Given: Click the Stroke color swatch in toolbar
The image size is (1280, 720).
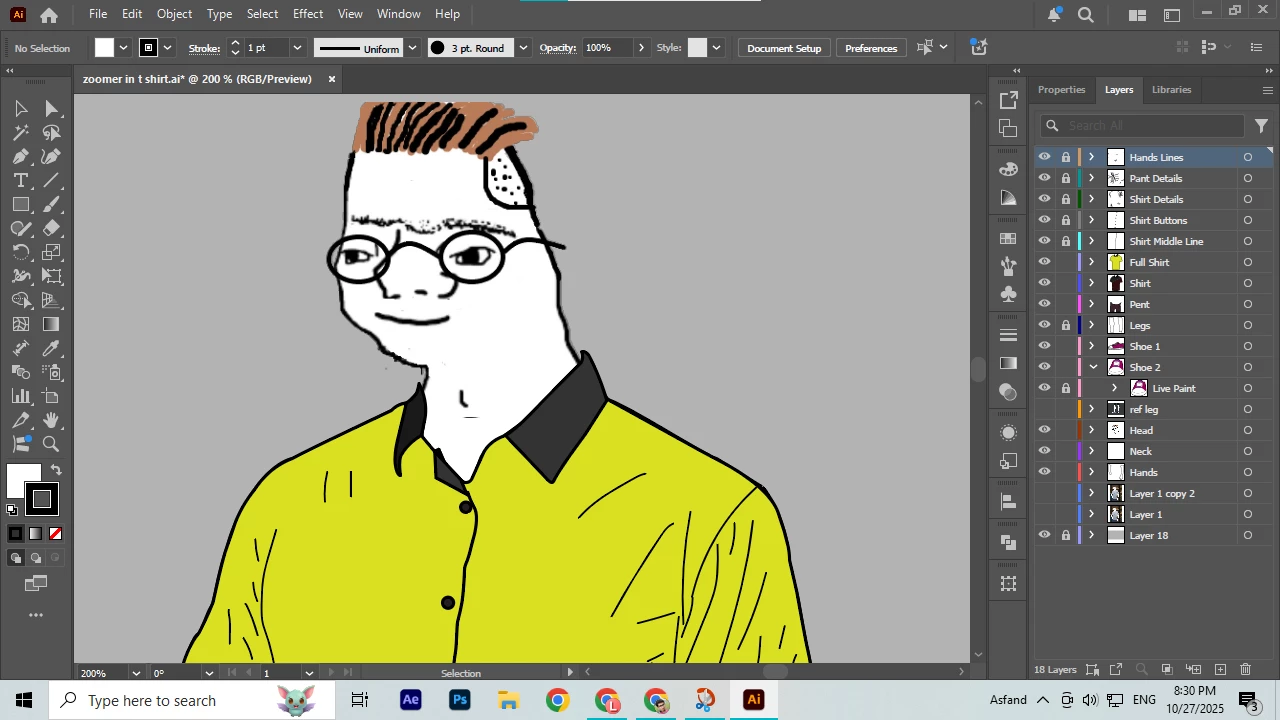Looking at the screenshot, I should click(x=42, y=499).
